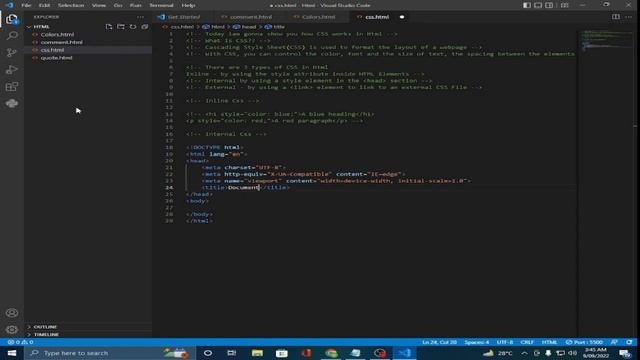Split the editor to the right

click(616, 17)
